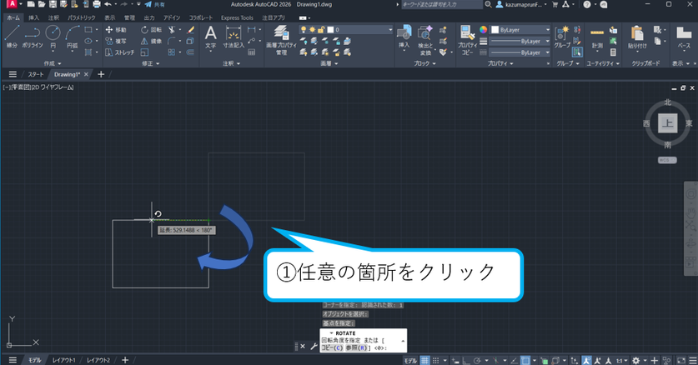Click the Copy (コピー(C)) option in command line
The width and height of the screenshot is (698, 365).
[332, 348]
